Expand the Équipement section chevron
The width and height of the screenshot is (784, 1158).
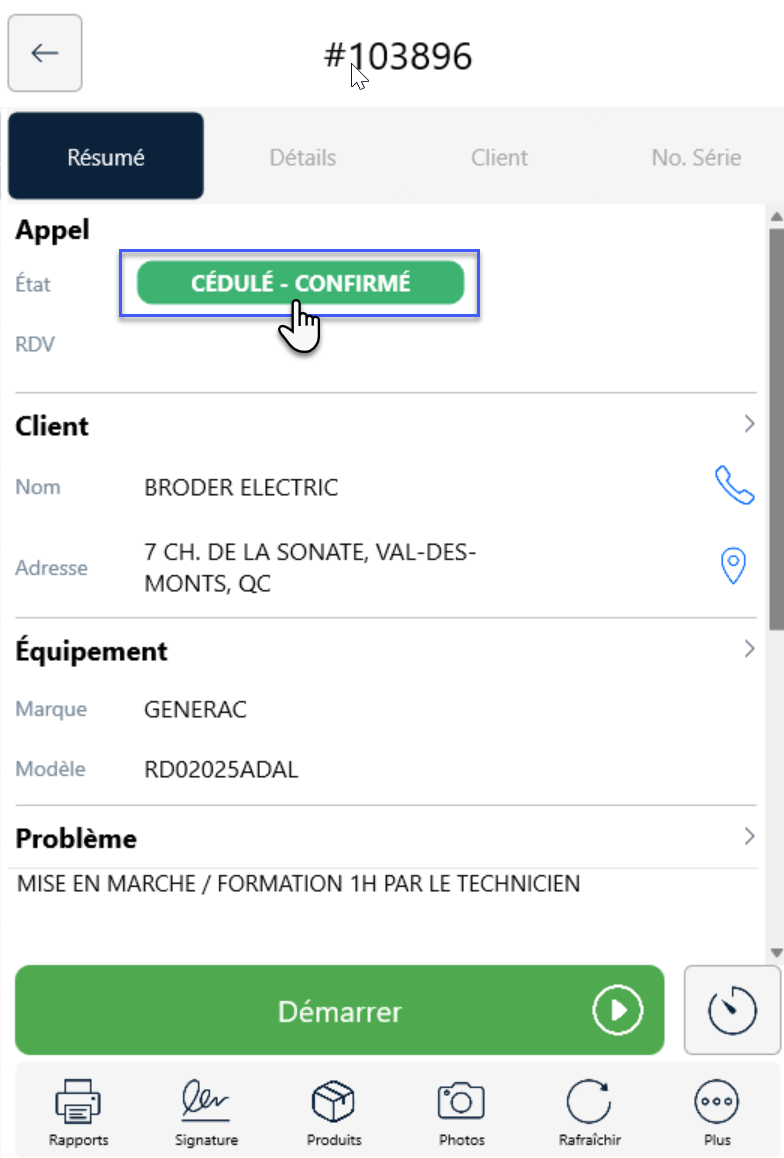point(749,649)
